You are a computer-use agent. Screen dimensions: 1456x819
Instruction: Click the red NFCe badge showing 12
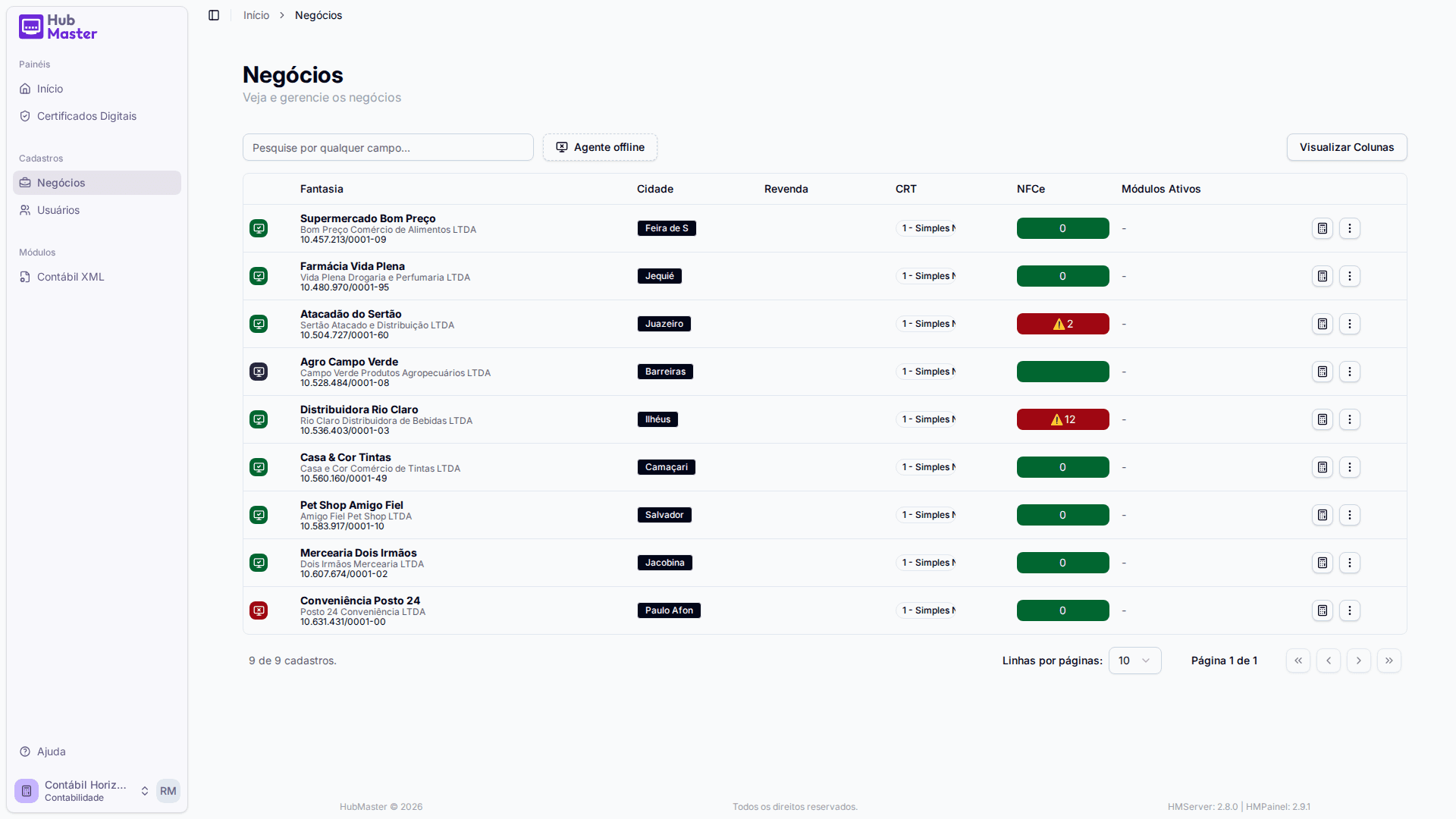point(1062,419)
